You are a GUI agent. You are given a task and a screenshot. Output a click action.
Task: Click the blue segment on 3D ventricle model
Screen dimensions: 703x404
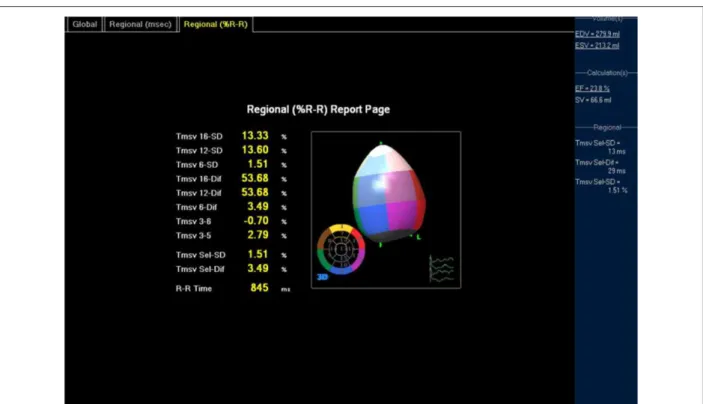click(373, 217)
